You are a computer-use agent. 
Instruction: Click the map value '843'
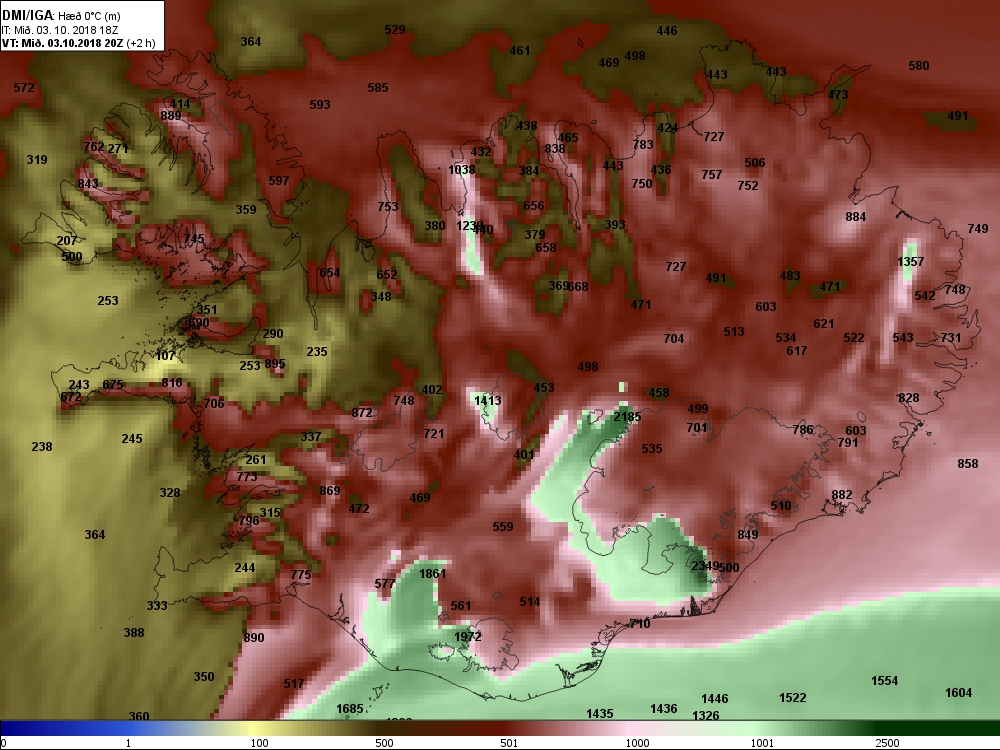click(87, 184)
